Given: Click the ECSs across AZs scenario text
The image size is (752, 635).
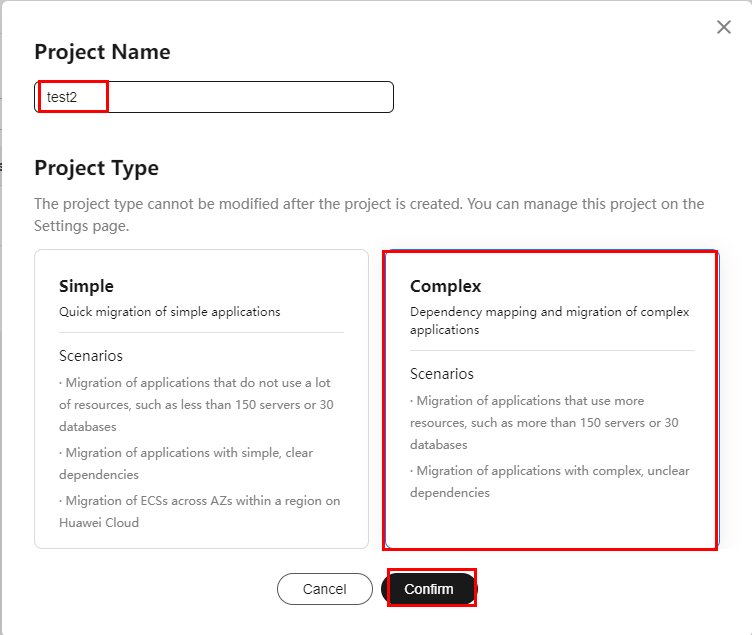Looking at the screenshot, I should click(199, 510).
